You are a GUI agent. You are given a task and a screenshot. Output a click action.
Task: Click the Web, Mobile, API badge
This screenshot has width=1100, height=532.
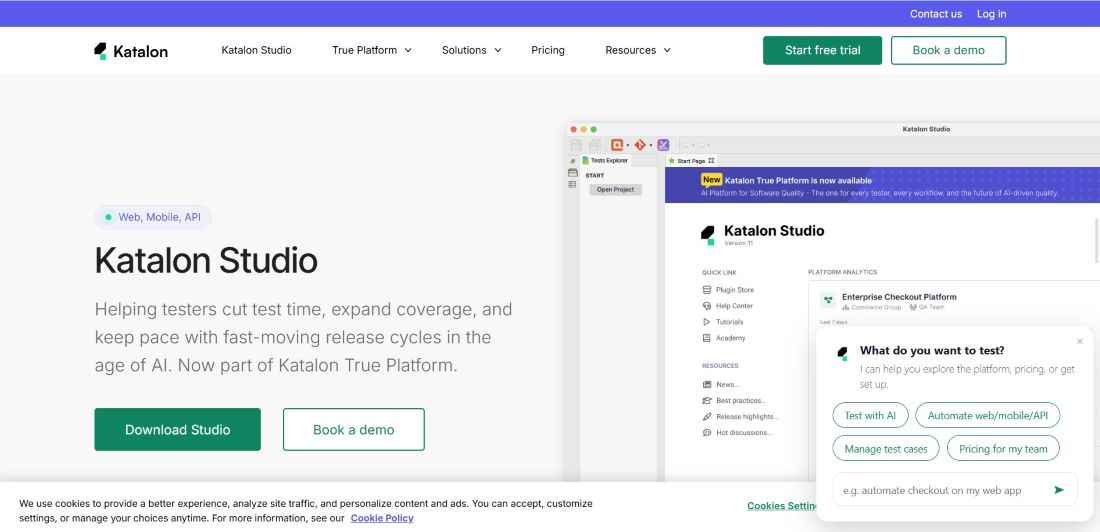(x=153, y=218)
